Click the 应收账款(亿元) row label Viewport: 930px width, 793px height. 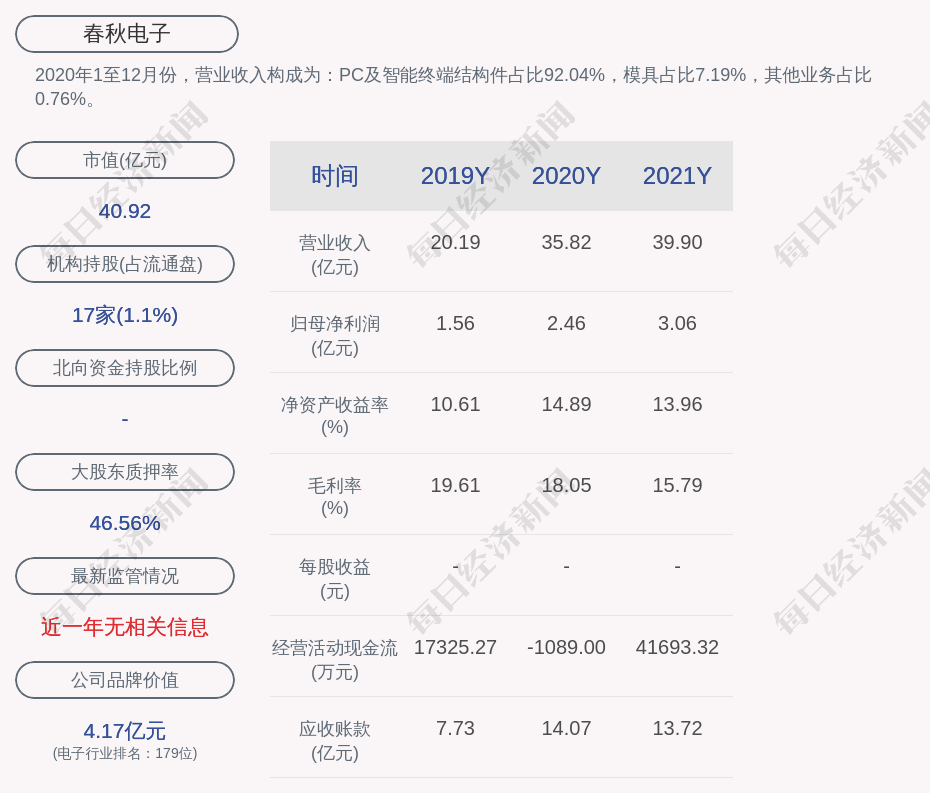click(335, 741)
